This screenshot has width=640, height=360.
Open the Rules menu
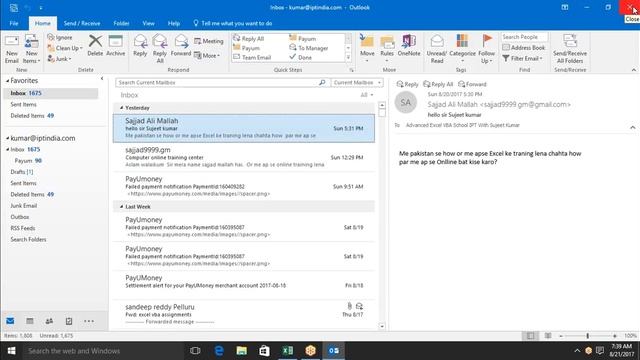[x=387, y=49]
